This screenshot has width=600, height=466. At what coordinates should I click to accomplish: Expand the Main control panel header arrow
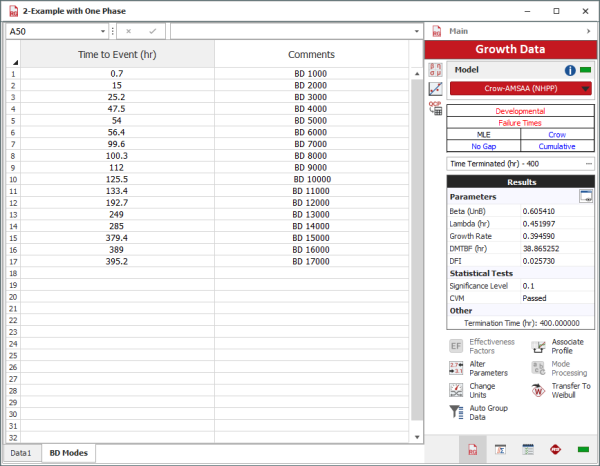[586, 32]
